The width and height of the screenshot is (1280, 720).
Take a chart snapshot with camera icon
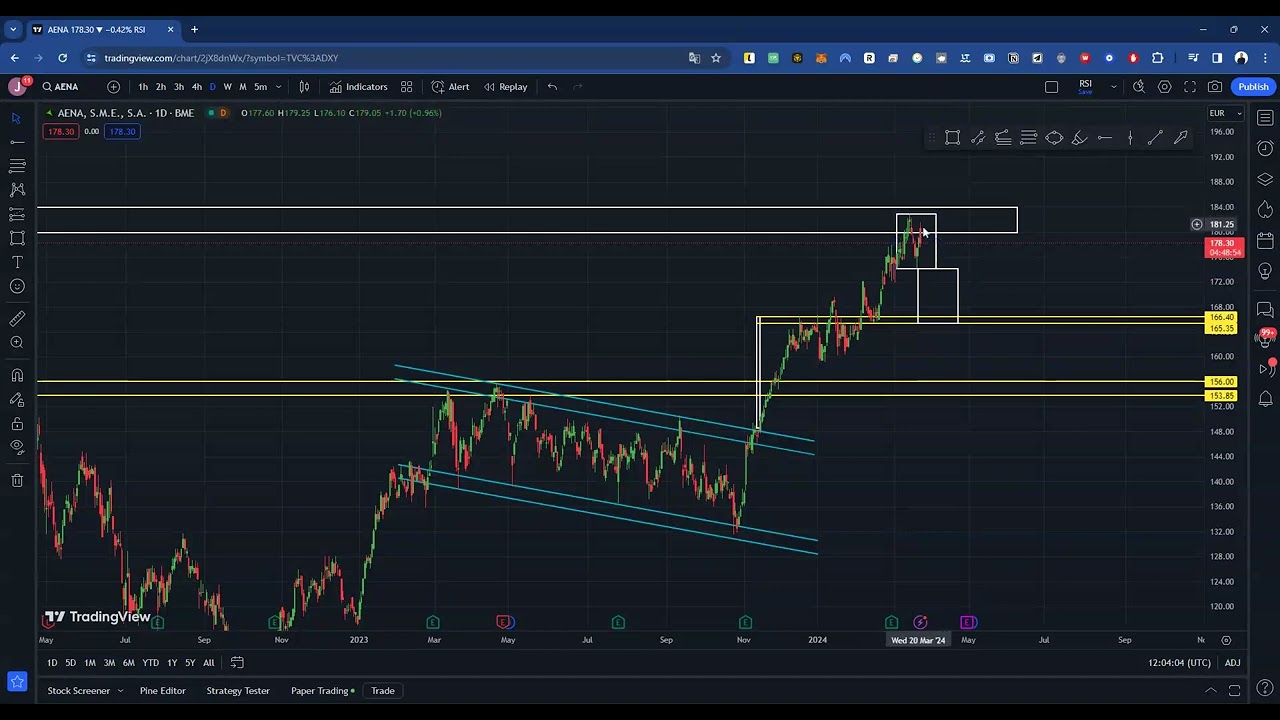click(1215, 87)
